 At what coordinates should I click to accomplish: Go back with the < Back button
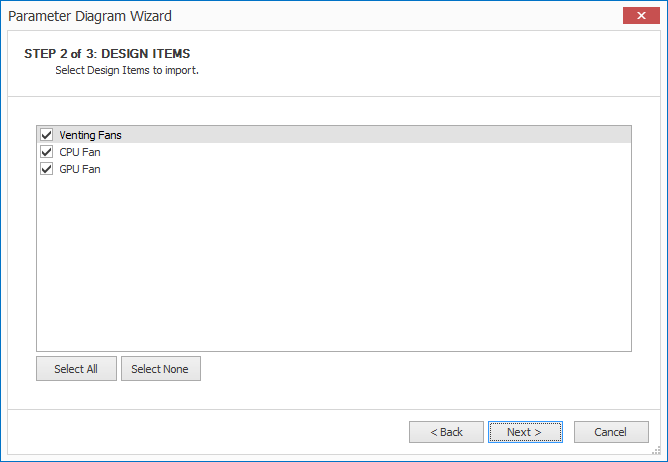point(446,432)
